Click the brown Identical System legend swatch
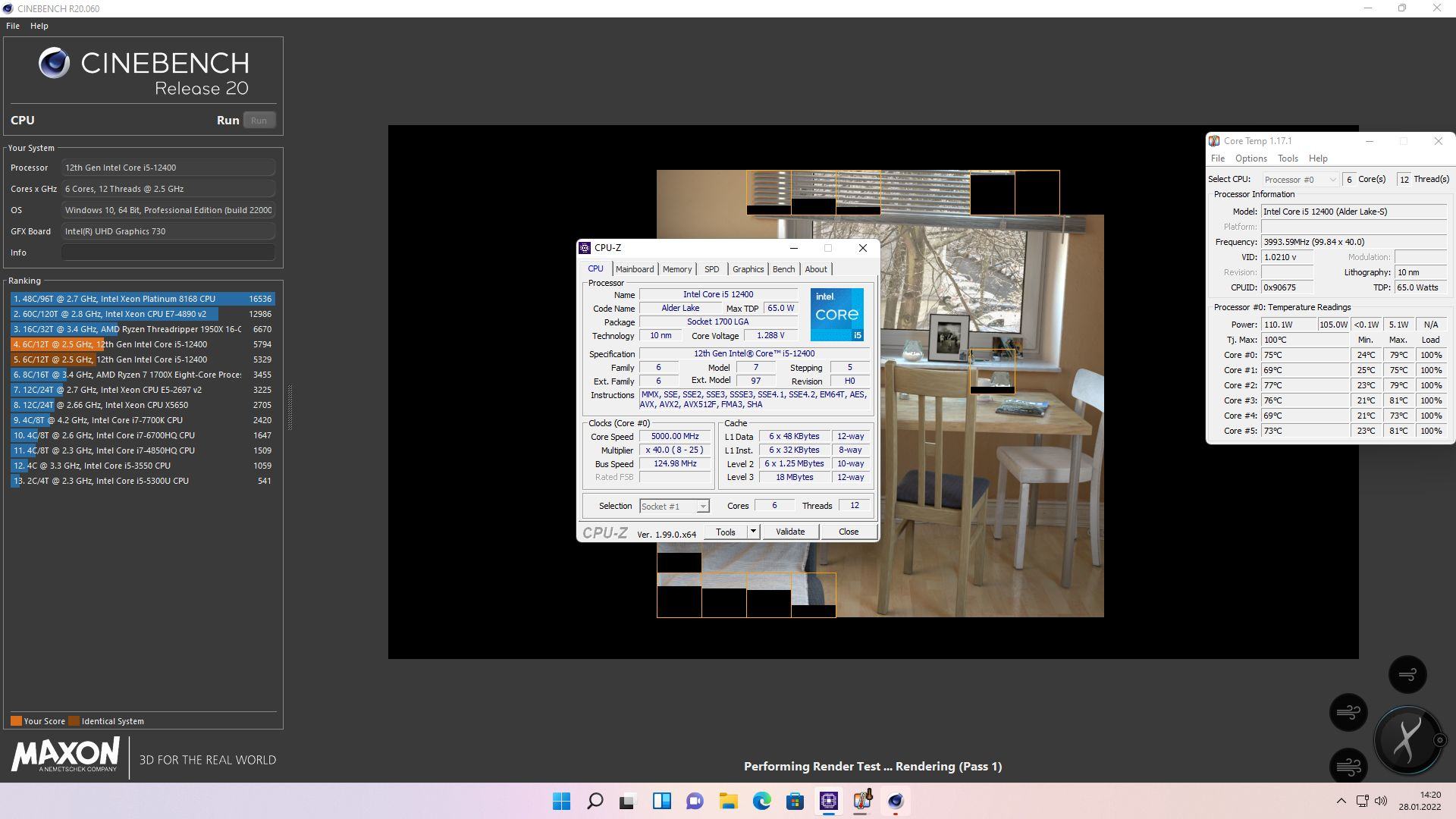 [x=74, y=721]
